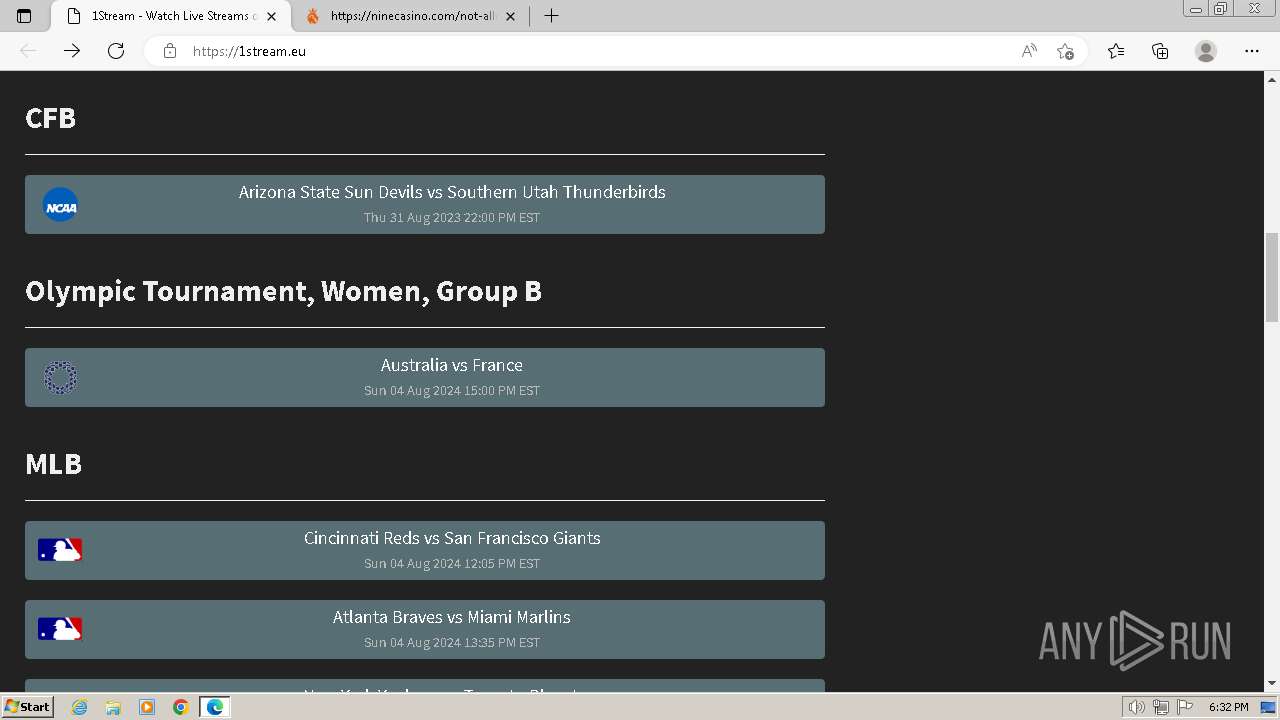
Task: Click scrollbar down arrow
Action: (x=1272, y=684)
